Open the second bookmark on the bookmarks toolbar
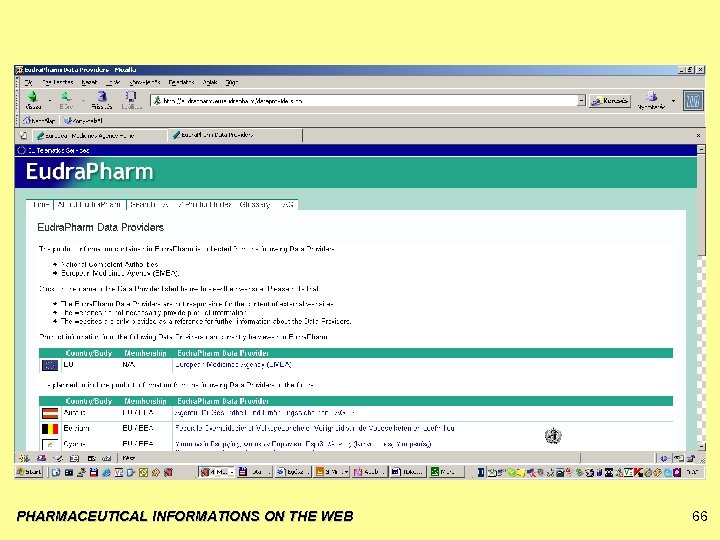 84,121
